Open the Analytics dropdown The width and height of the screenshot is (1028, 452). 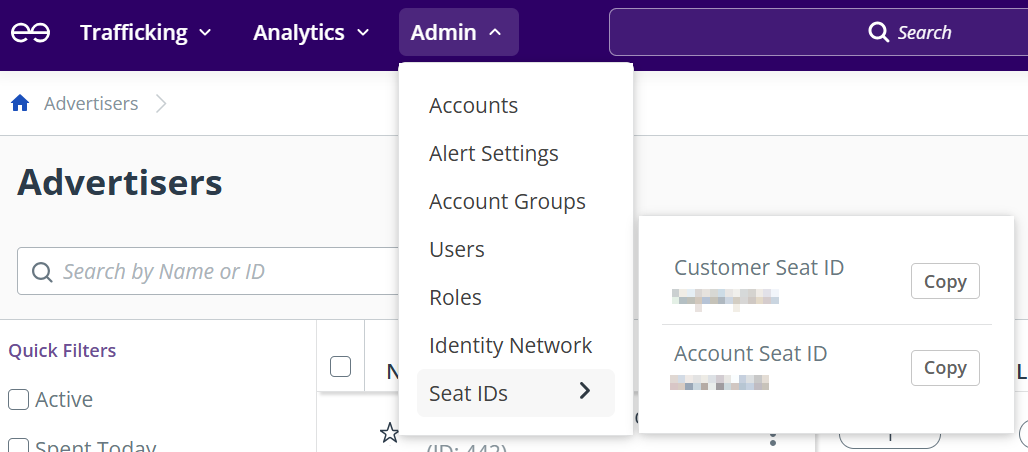point(312,33)
